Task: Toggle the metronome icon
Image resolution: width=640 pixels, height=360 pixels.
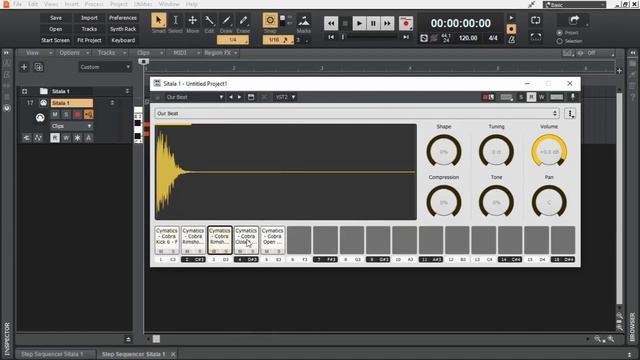Action: (x=511, y=40)
